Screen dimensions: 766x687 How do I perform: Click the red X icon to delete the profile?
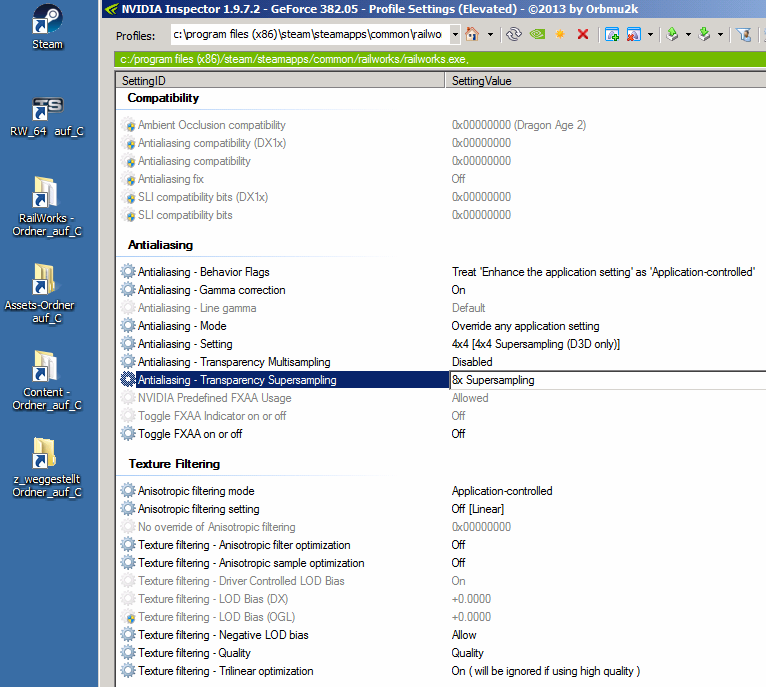[582, 34]
